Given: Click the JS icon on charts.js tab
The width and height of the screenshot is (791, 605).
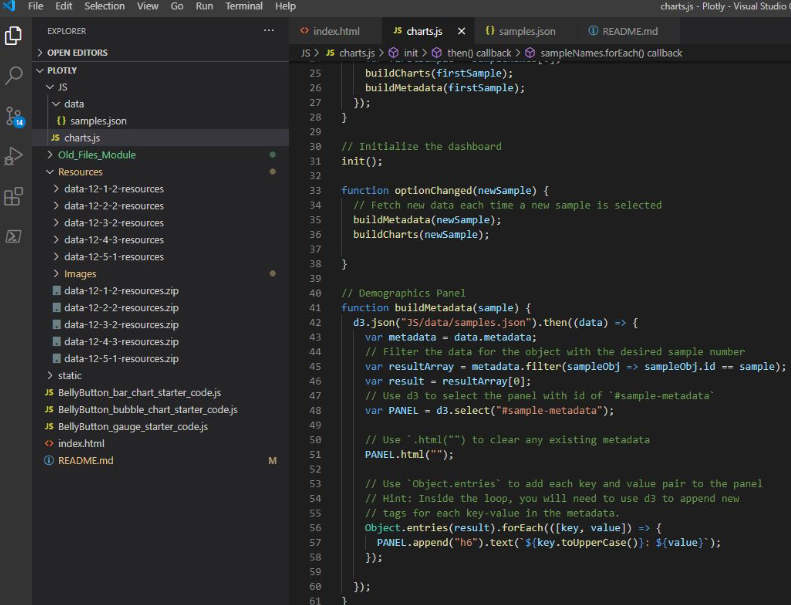Looking at the screenshot, I should tap(397, 31).
